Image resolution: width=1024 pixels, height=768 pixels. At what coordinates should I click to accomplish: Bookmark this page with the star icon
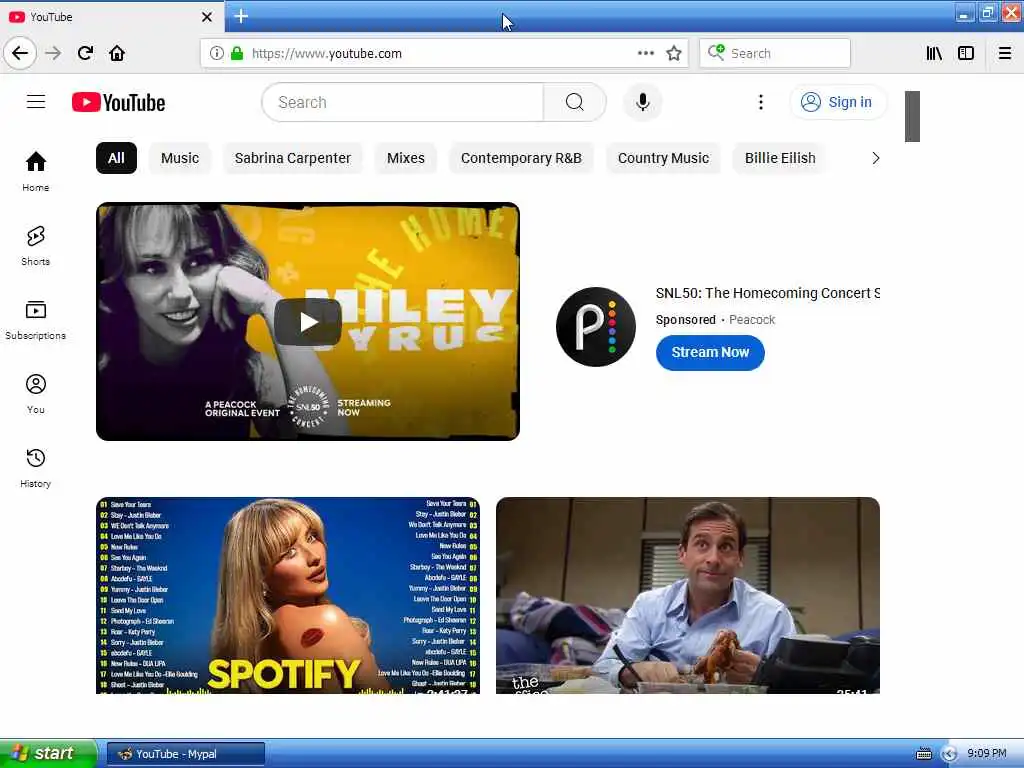[x=674, y=53]
